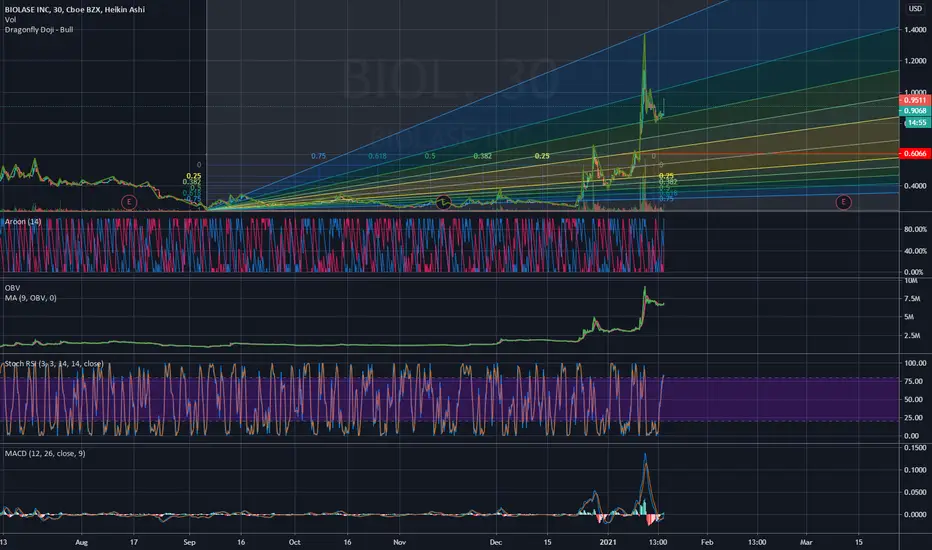Viewport: 932px width, 550px height.
Task: Click 40.00% on the Aroon scale
Action: coord(915,251)
